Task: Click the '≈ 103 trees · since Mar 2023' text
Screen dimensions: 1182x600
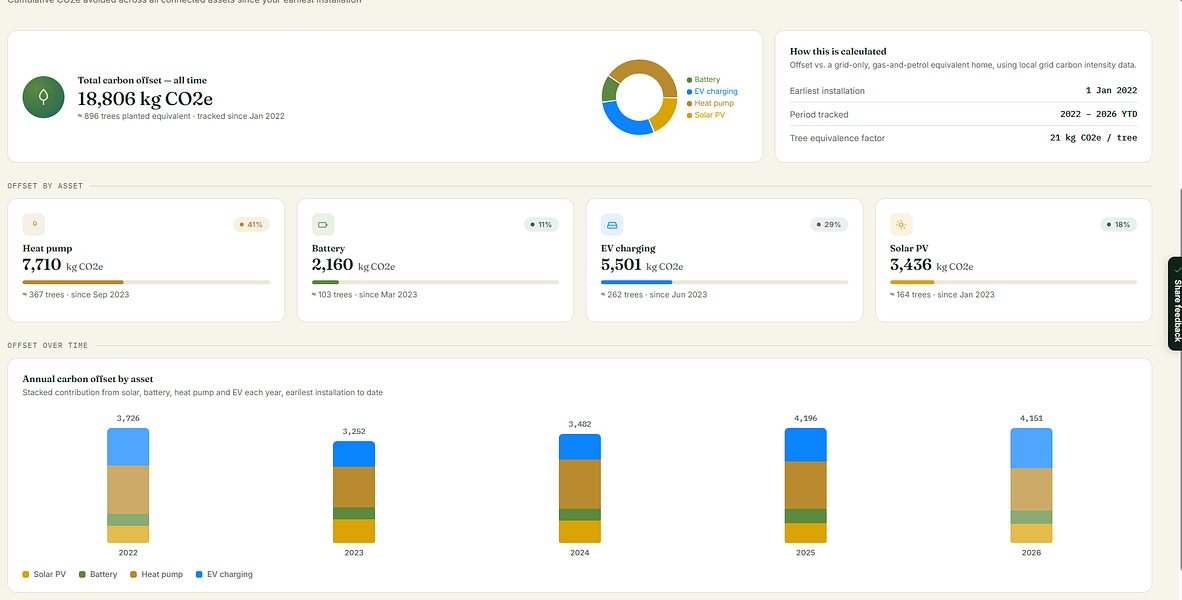Action: [364, 295]
